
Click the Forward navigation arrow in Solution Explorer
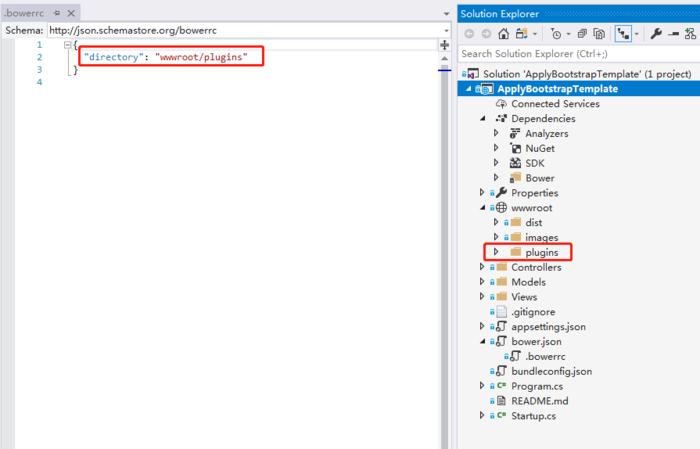pyautogui.click(x=486, y=34)
